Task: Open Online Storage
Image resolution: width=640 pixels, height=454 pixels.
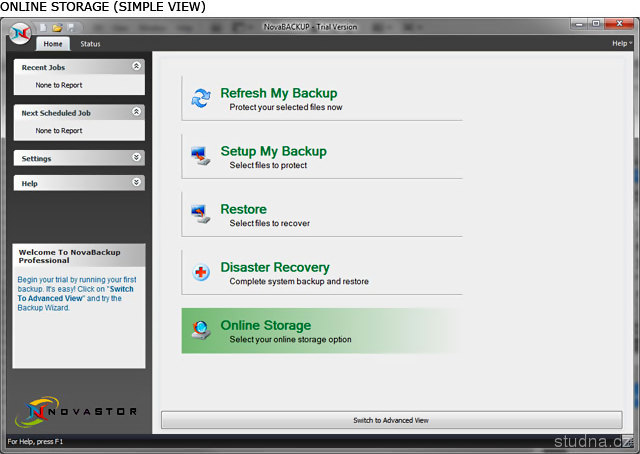Action: click(322, 331)
